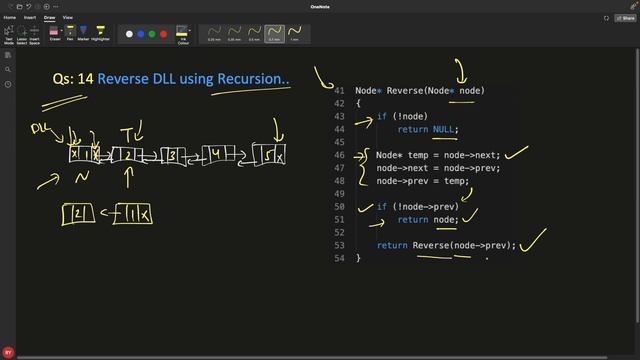Click code line 'Node* temp = node->next;'

[438, 155]
